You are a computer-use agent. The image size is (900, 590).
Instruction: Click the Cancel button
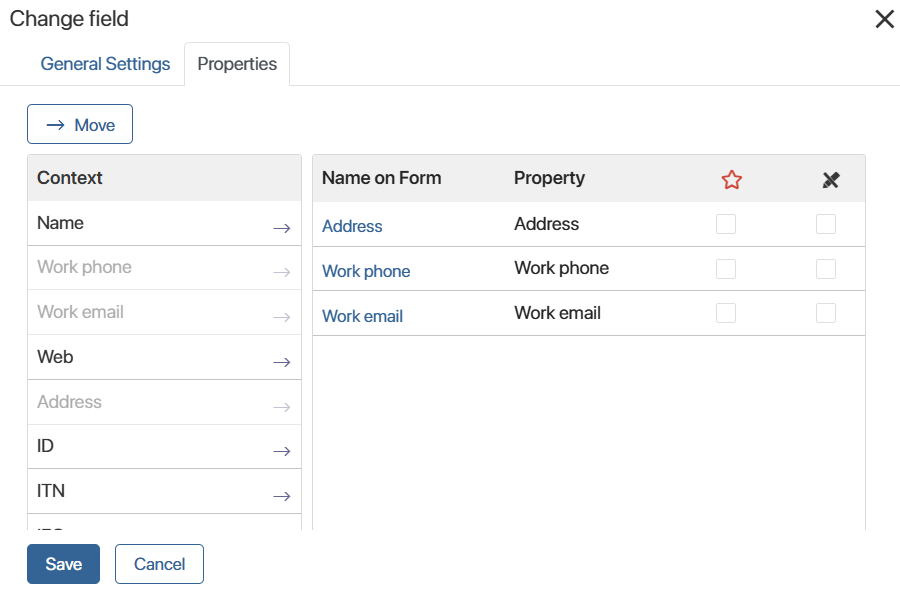[x=159, y=564]
